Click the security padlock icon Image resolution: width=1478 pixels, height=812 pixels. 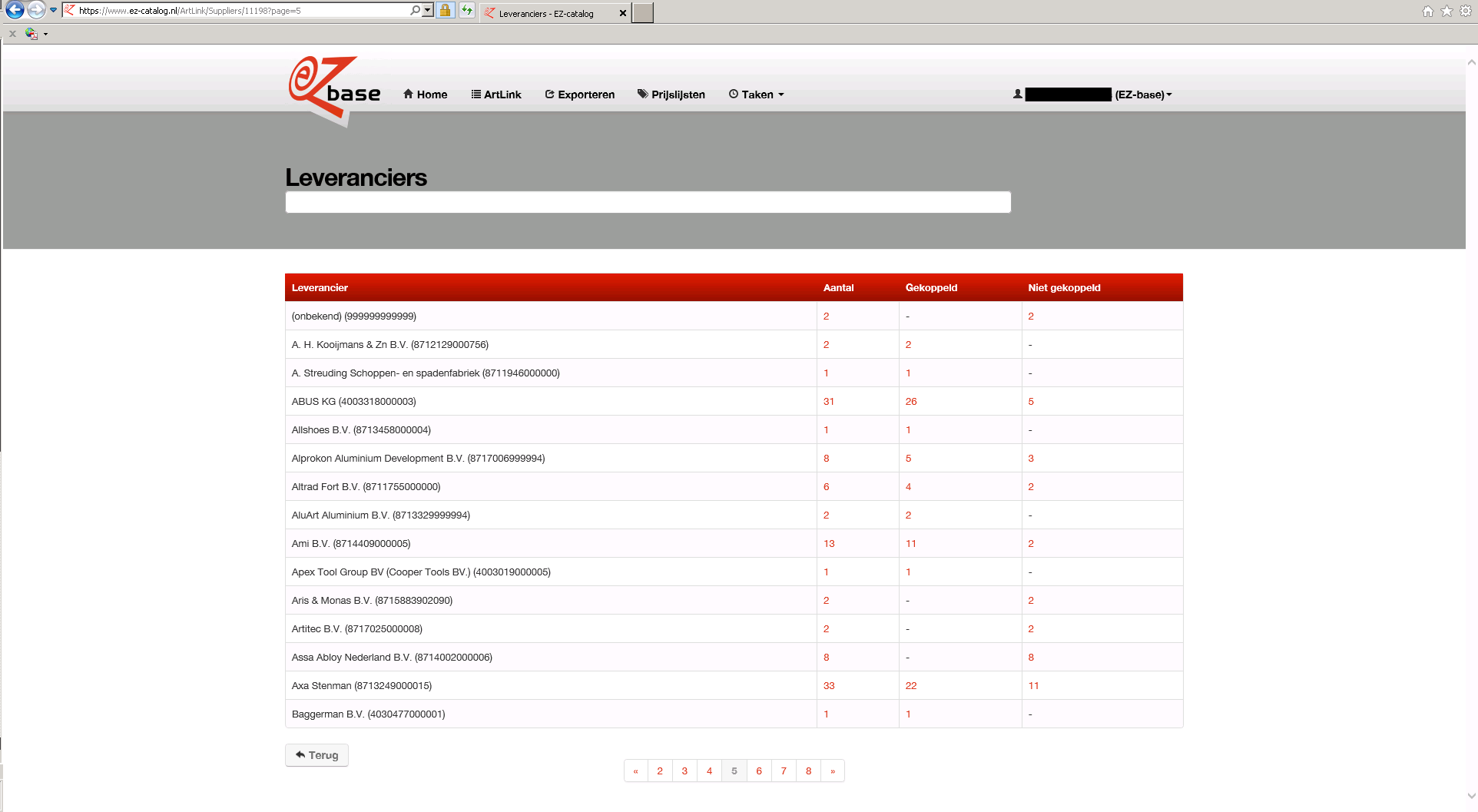tap(445, 10)
